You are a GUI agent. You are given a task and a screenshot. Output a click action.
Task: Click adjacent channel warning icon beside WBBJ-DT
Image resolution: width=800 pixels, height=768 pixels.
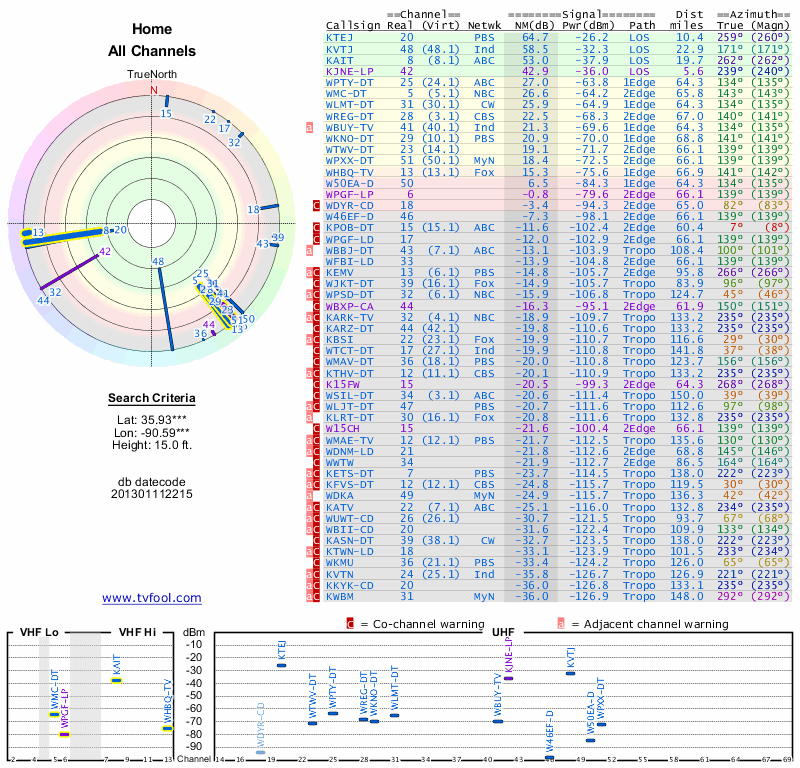309,250
